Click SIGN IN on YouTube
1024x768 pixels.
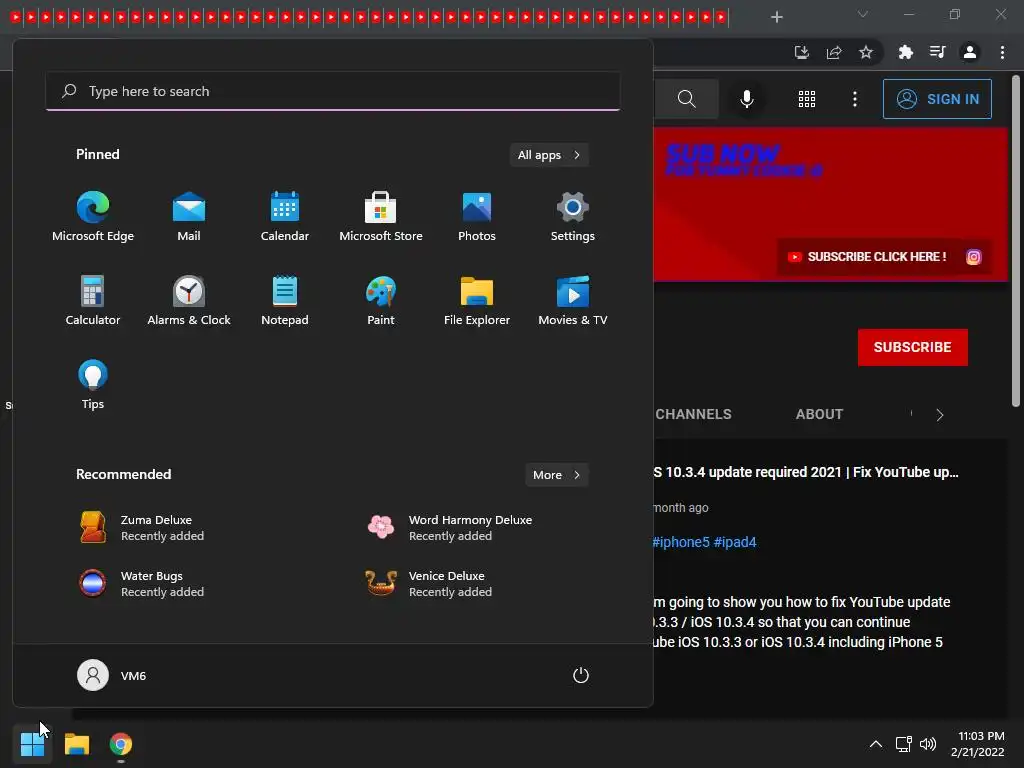[937, 99]
